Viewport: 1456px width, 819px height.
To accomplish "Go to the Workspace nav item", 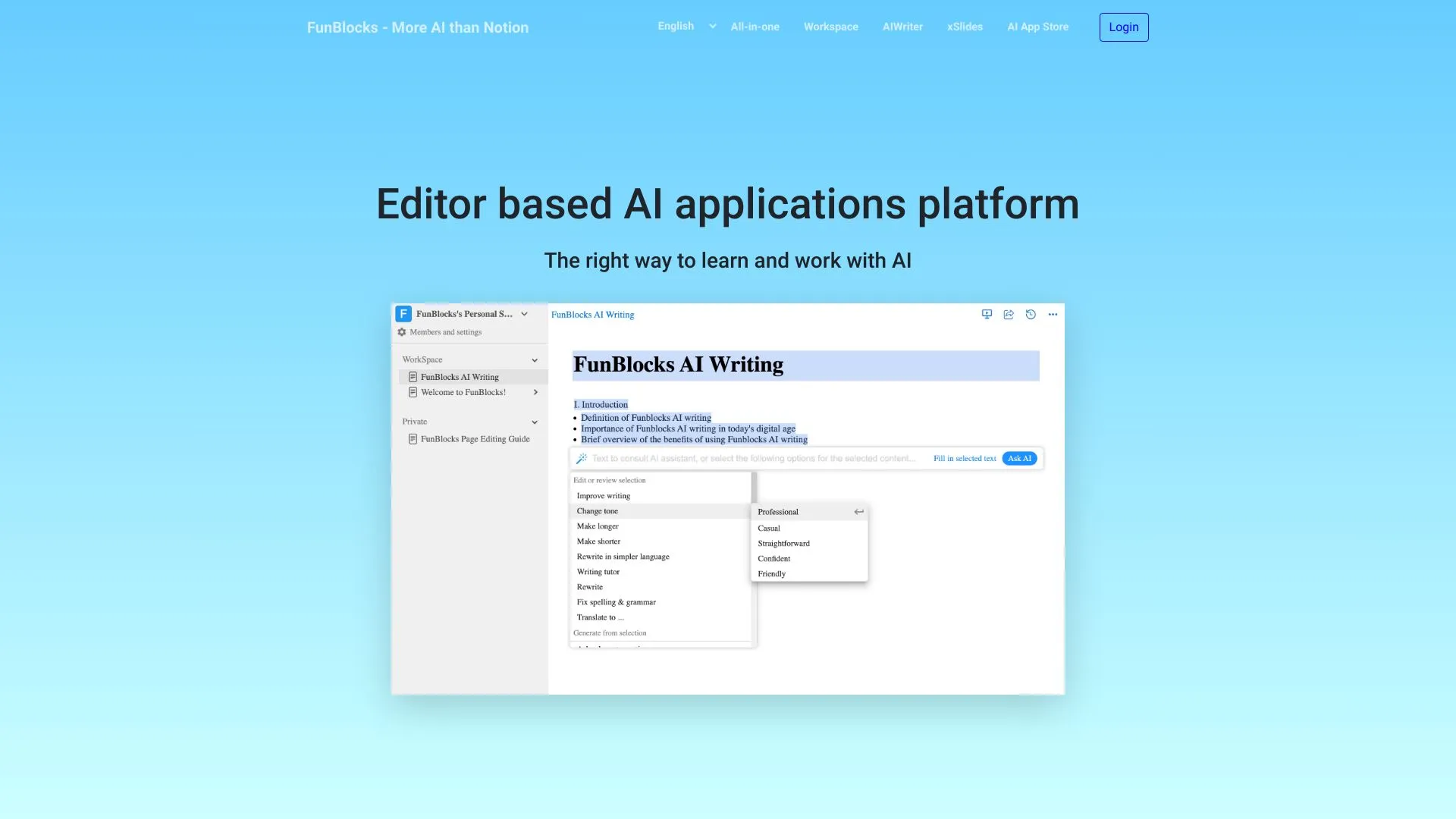I will point(830,27).
